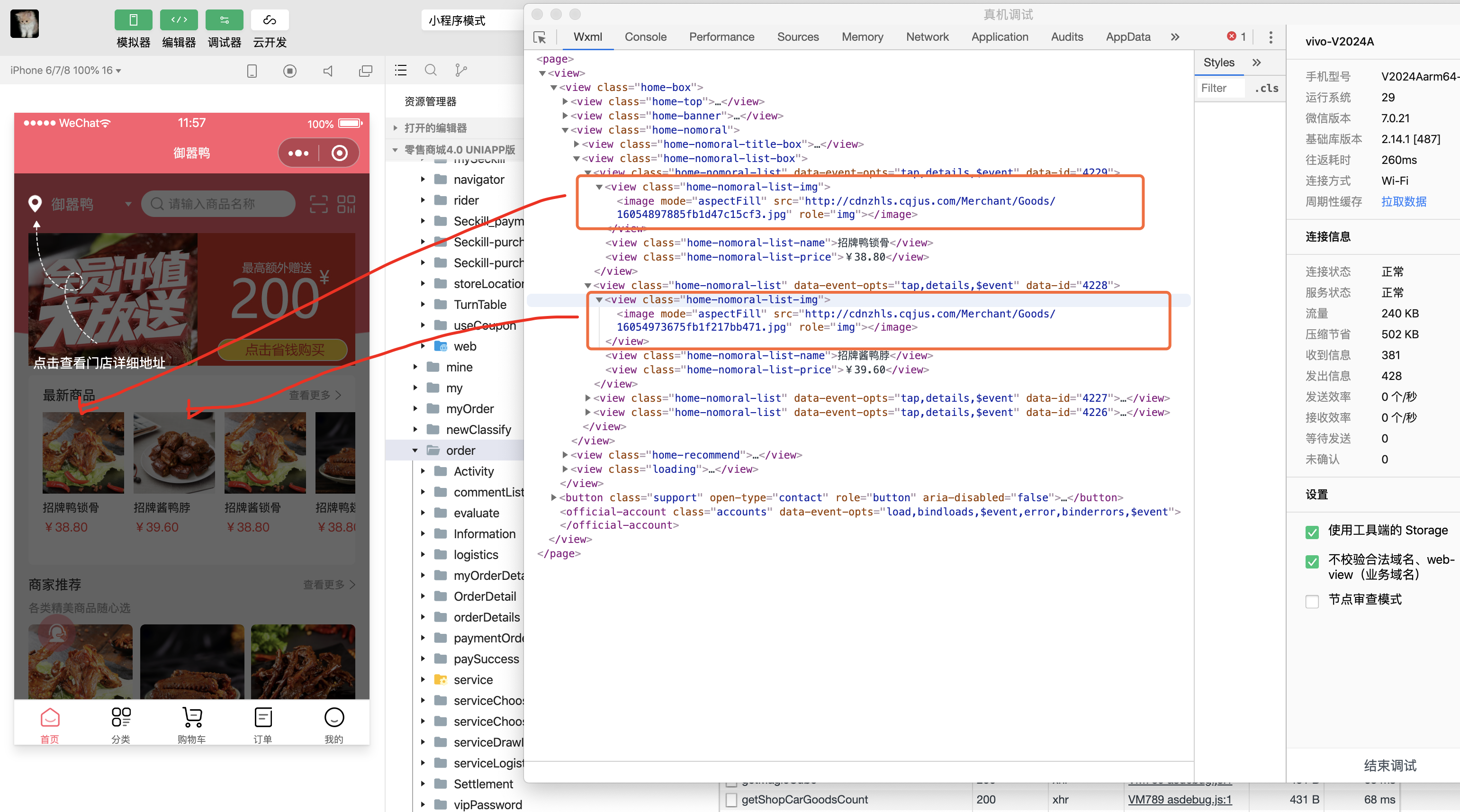Switch to the Console tab

645,37
